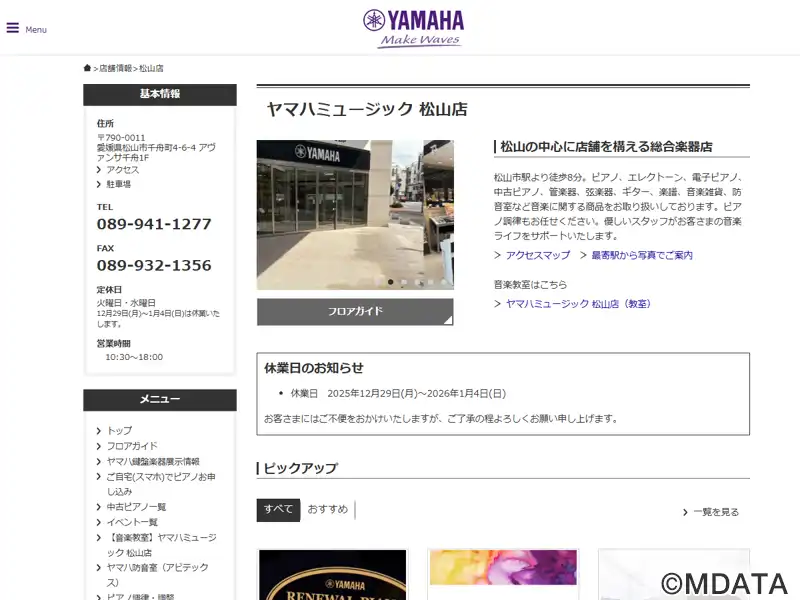Click the arrow icon beside アクセスマップ
This screenshot has width=800, height=600.
tap(498, 256)
